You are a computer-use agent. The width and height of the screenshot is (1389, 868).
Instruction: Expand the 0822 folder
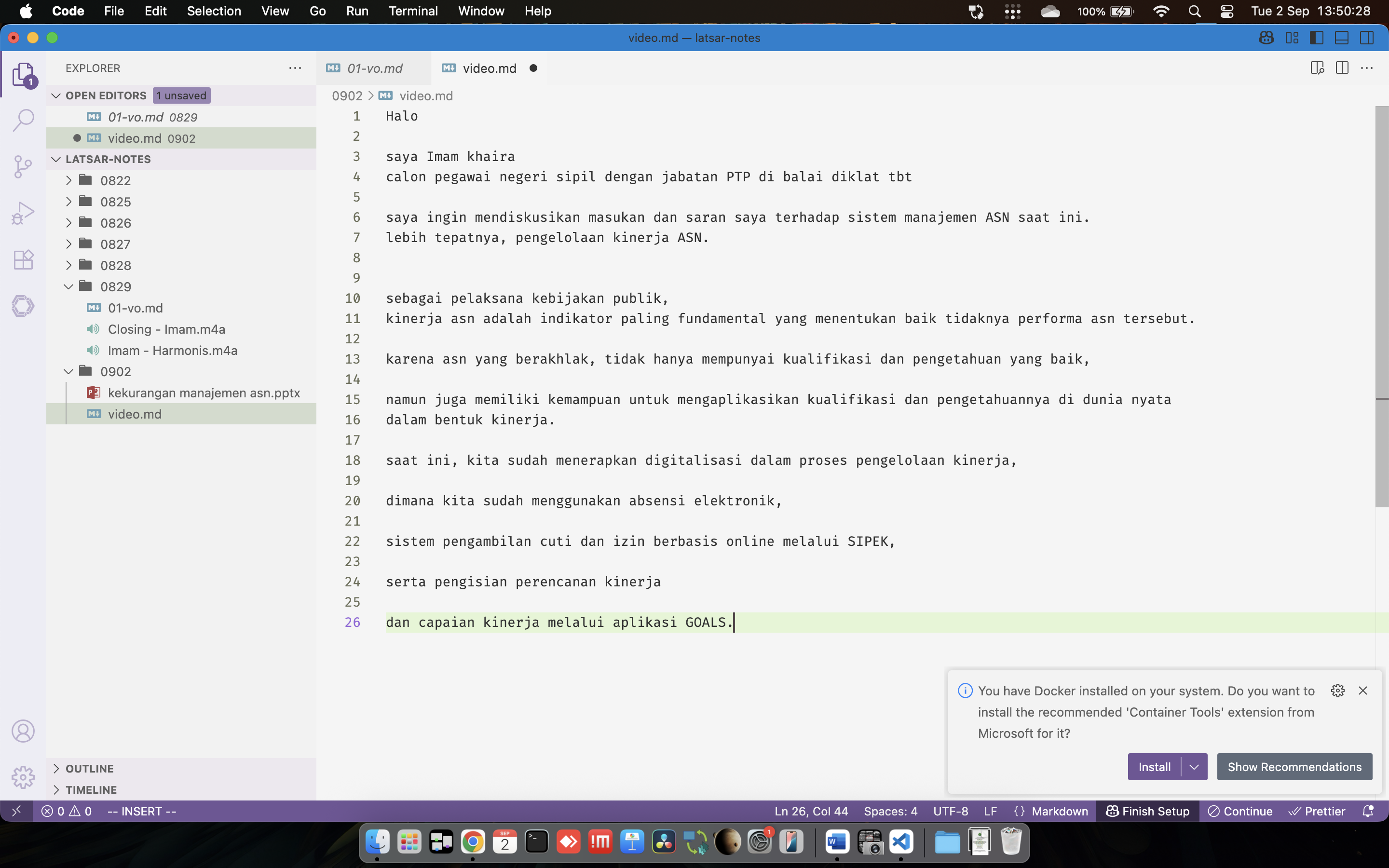tap(115, 180)
